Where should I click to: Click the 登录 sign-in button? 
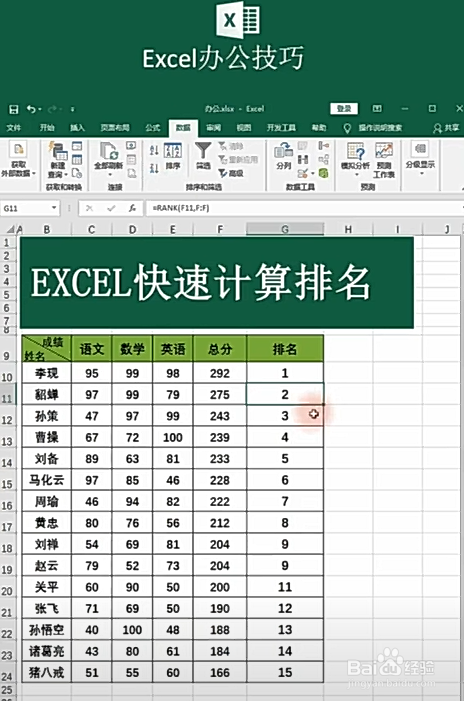[344, 109]
